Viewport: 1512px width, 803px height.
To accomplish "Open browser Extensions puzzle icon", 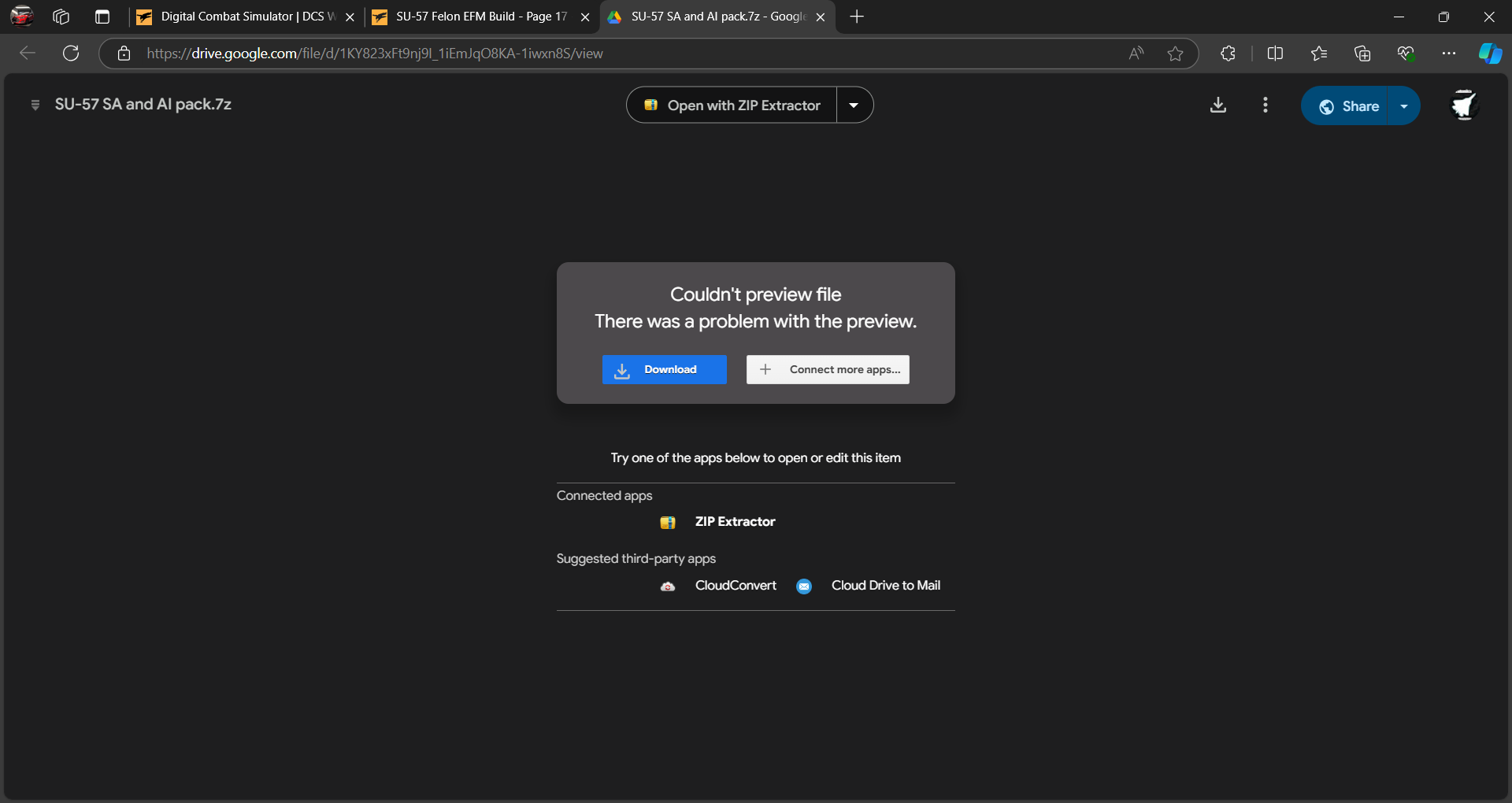I will [x=1228, y=54].
